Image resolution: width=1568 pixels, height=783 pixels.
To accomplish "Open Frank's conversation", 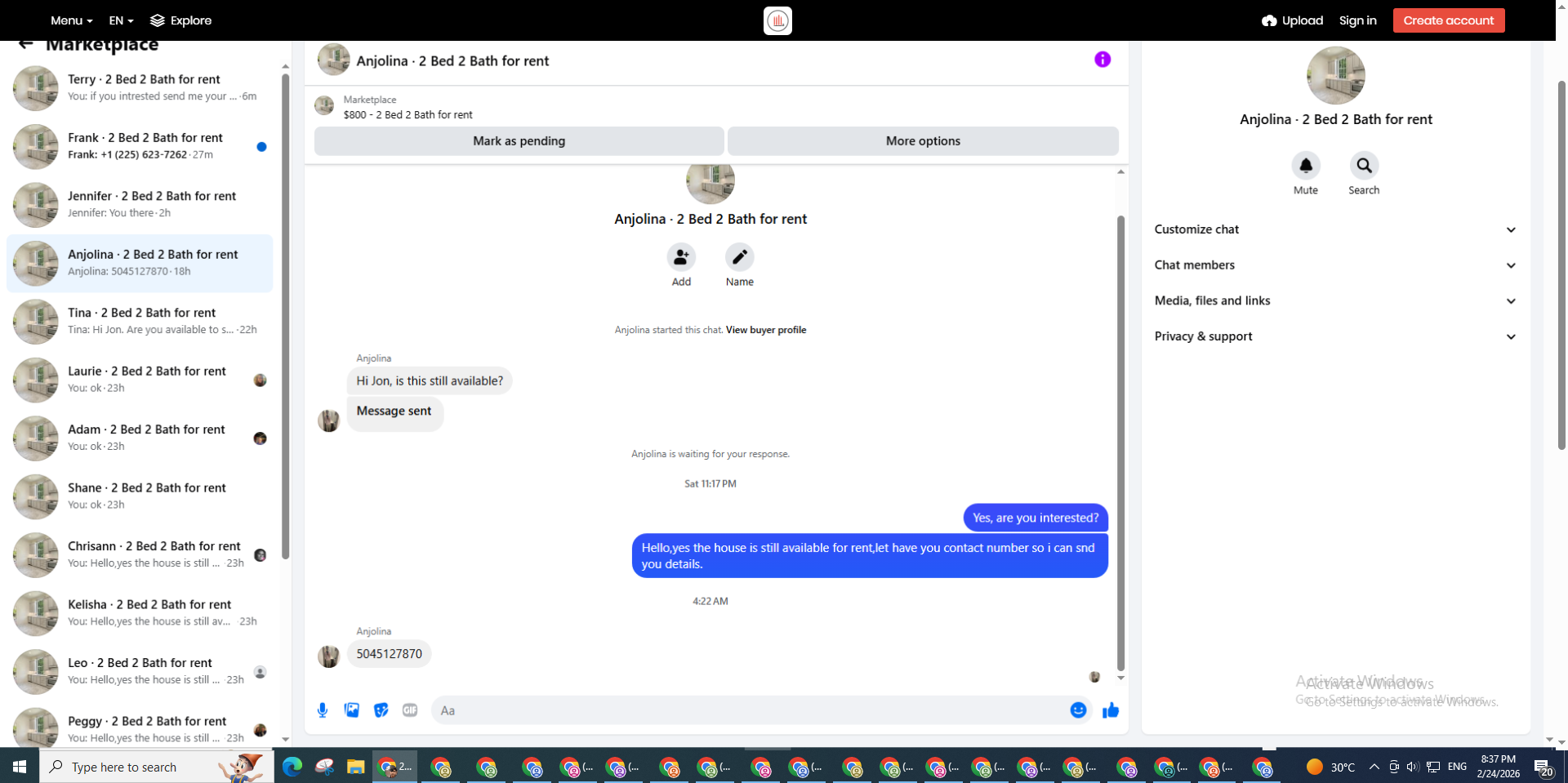I will click(140, 146).
